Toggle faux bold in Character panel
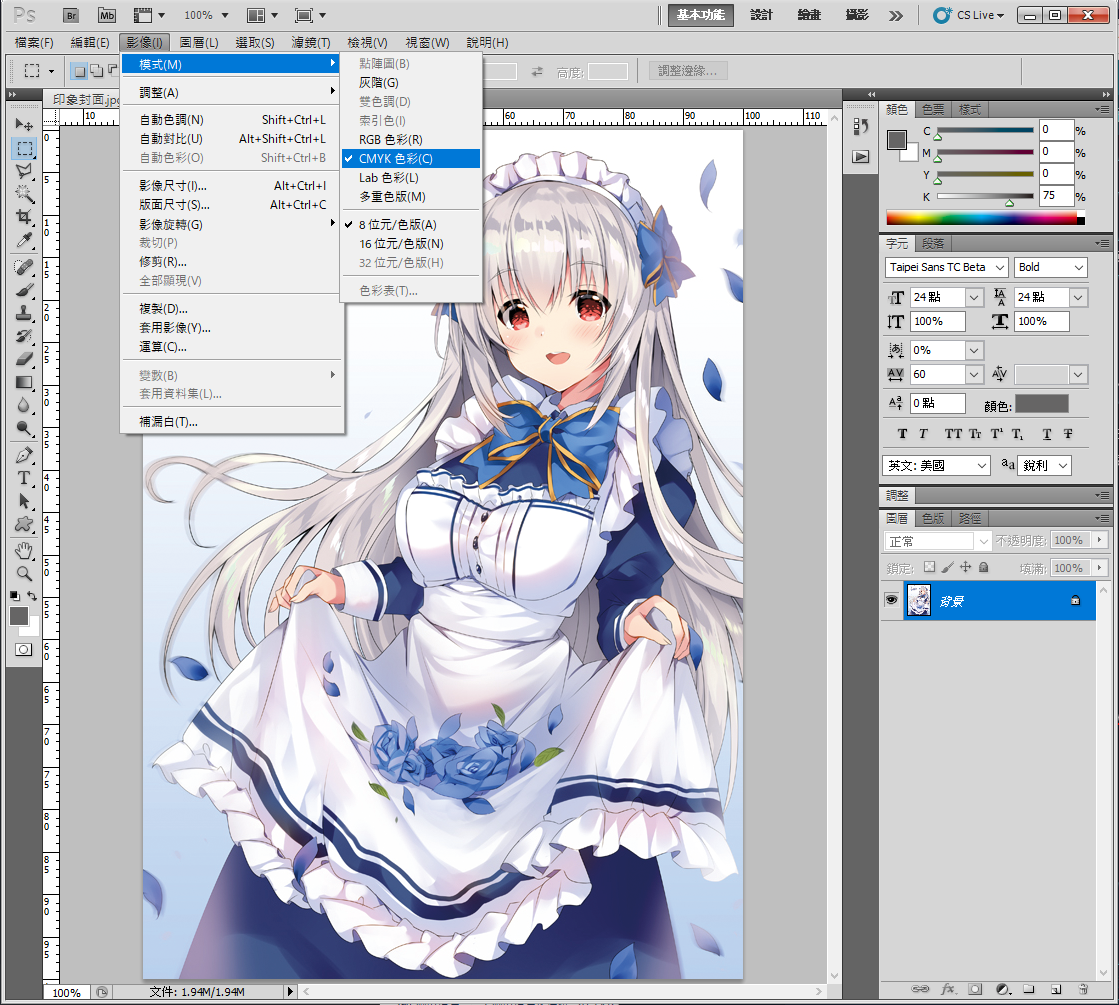This screenshot has height=1005, width=1119. [x=902, y=434]
